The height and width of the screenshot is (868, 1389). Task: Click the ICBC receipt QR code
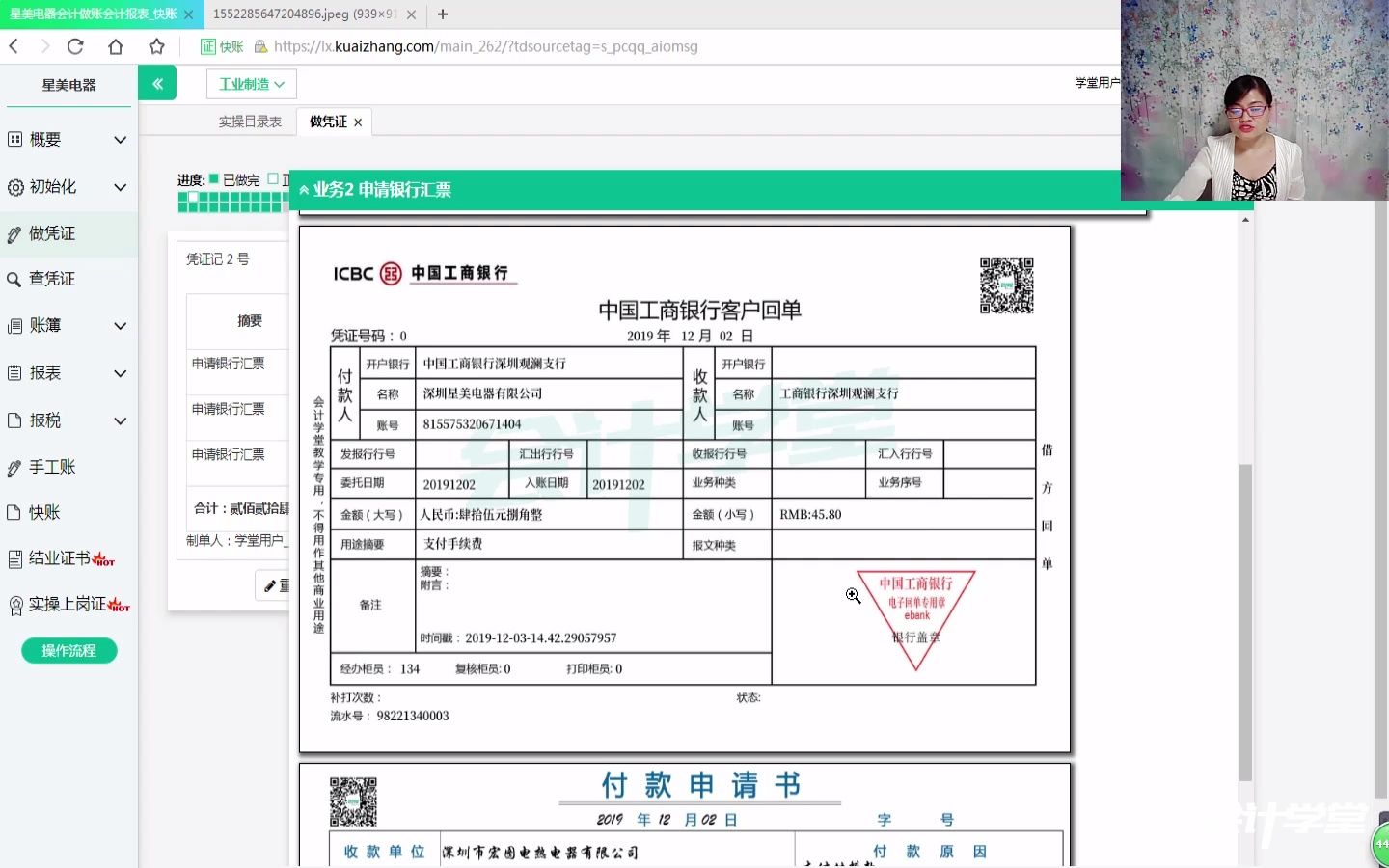(x=1007, y=285)
